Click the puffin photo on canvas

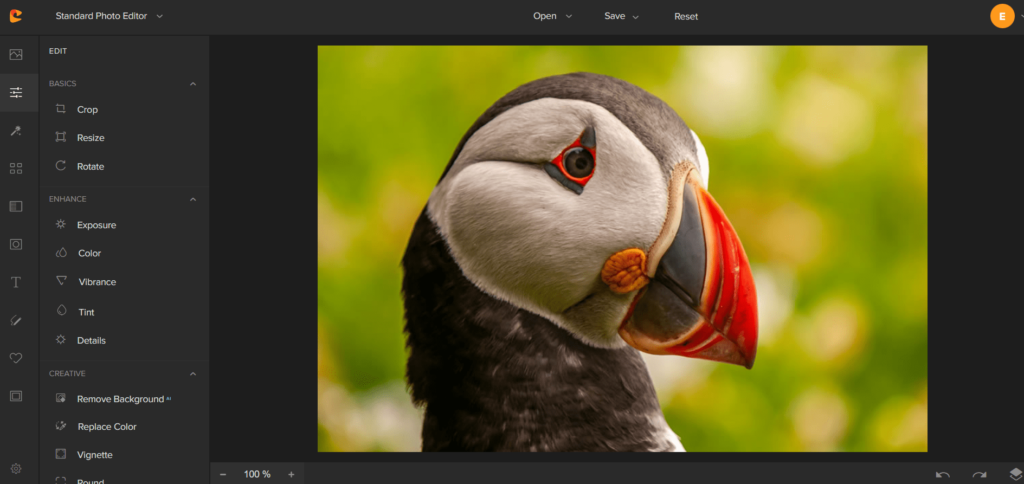click(622, 248)
